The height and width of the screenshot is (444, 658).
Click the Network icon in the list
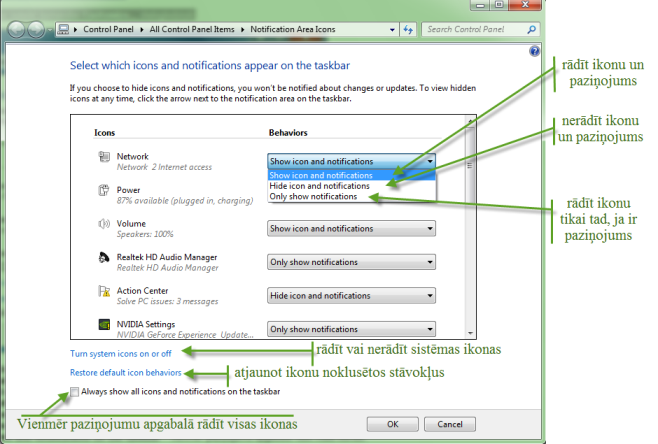(x=104, y=157)
